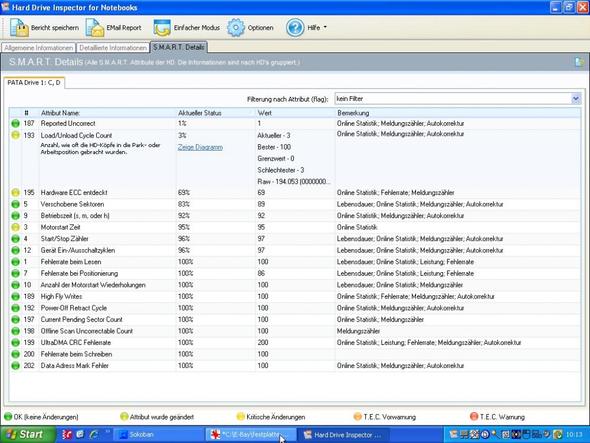The image size is (590, 443).
Task: Click the Kritische Änderungen legend icon
Action: click(241, 417)
